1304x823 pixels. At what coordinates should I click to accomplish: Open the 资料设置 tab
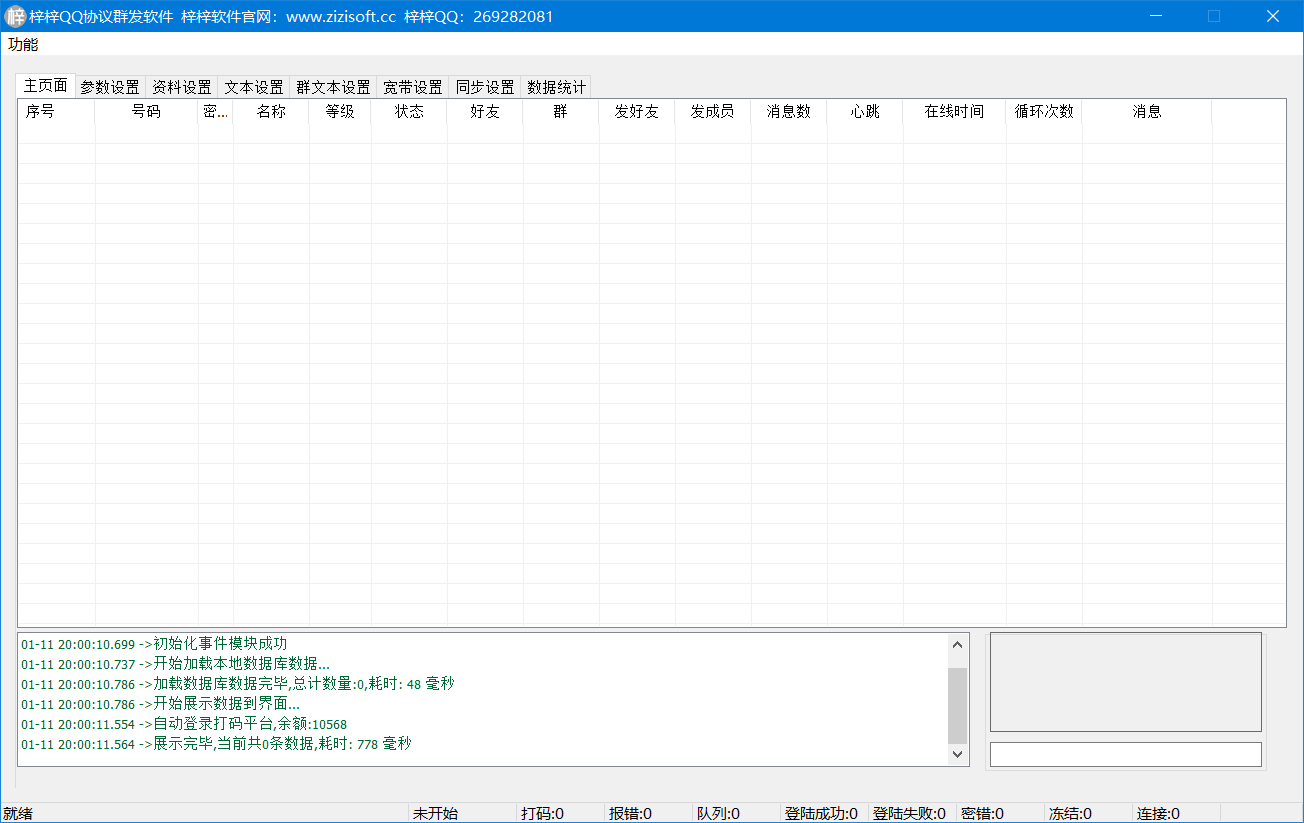click(x=182, y=87)
